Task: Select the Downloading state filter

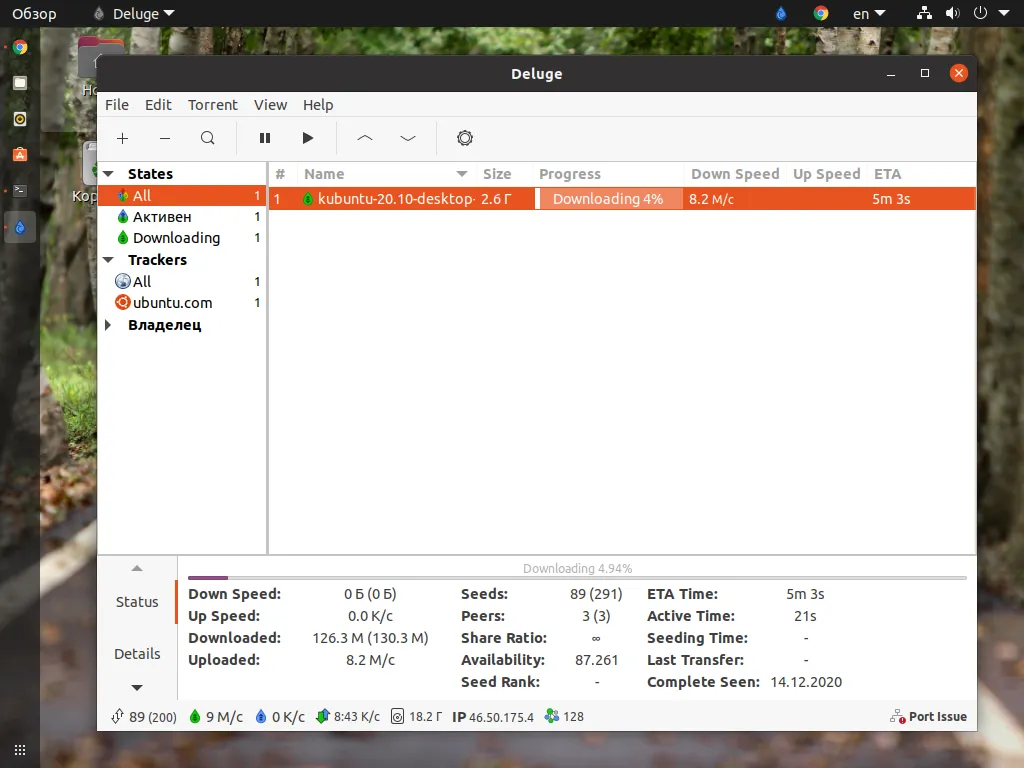Action: pyautogui.click(x=182, y=238)
